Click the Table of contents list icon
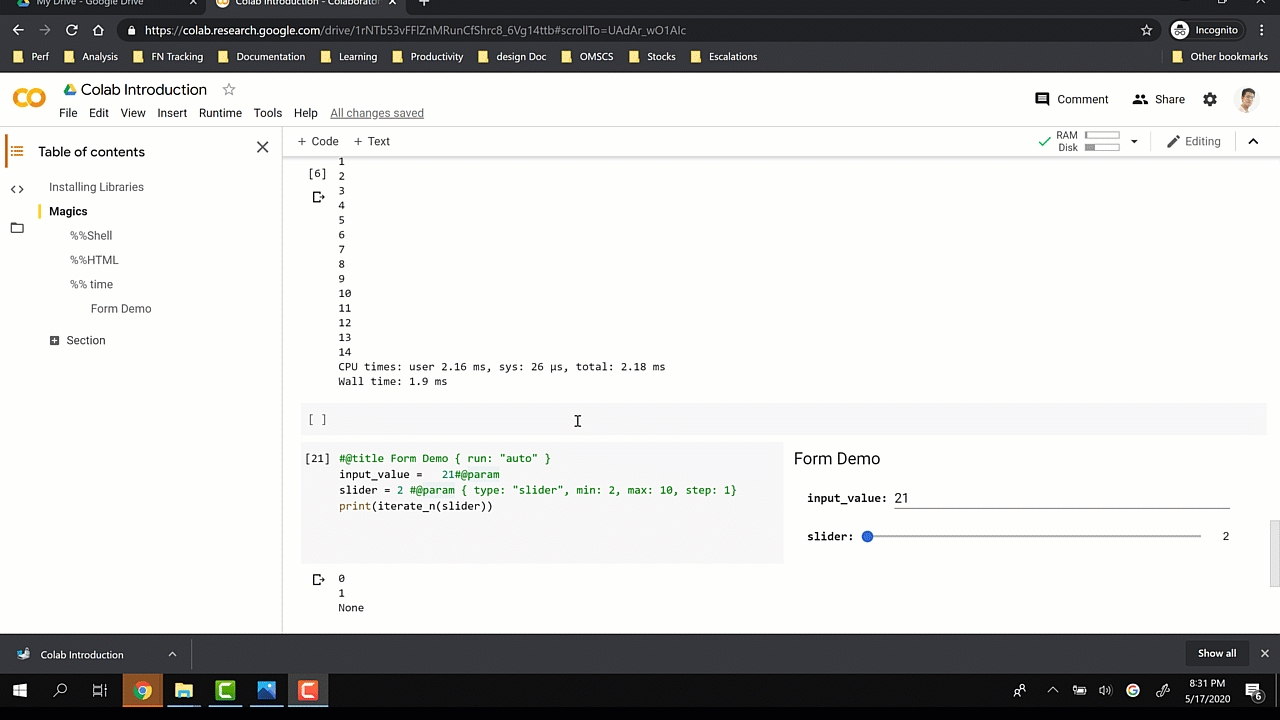The height and width of the screenshot is (720, 1280). coord(17,151)
